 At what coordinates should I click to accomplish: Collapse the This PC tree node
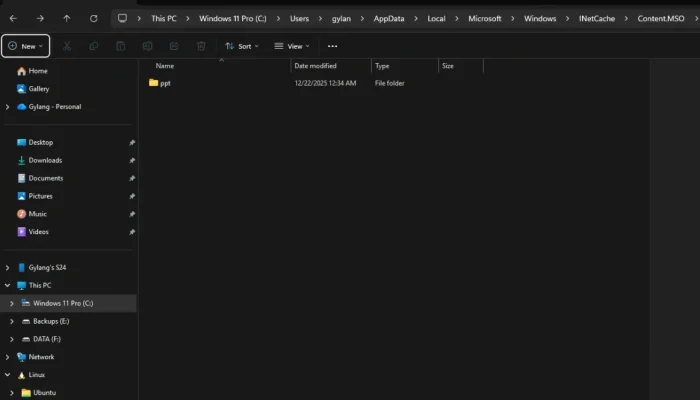click(8, 285)
